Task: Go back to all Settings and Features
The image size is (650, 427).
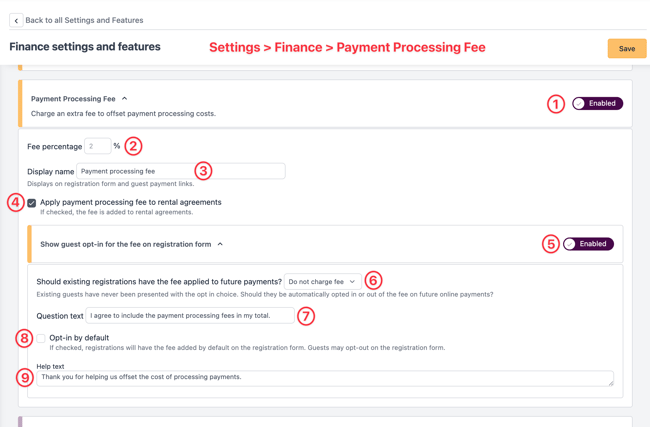Action: 84,20
